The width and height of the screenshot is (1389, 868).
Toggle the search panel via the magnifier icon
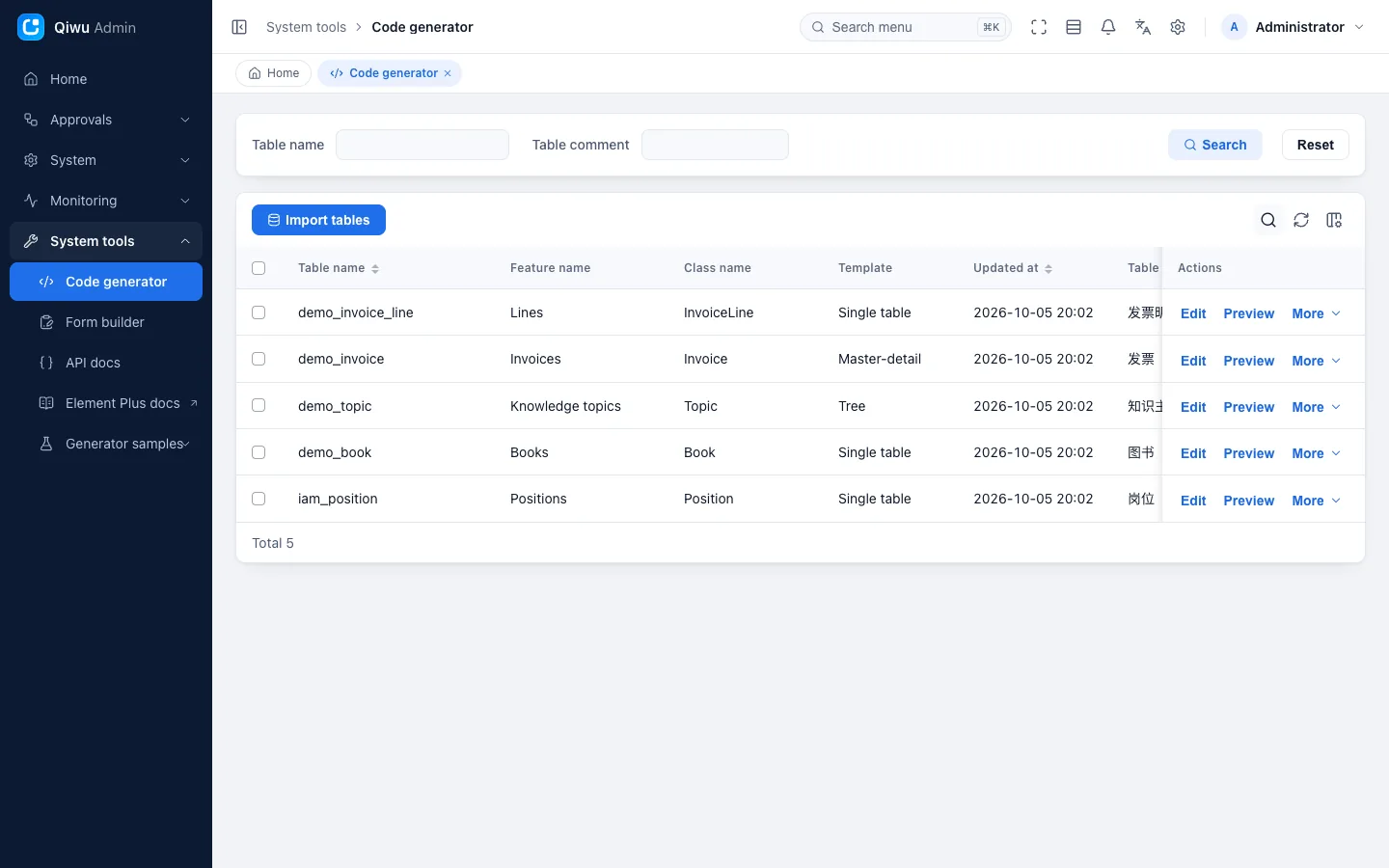click(x=1268, y=220)
